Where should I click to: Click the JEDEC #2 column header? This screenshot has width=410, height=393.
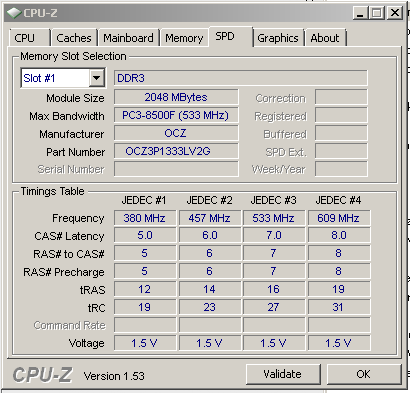[209, 200]
